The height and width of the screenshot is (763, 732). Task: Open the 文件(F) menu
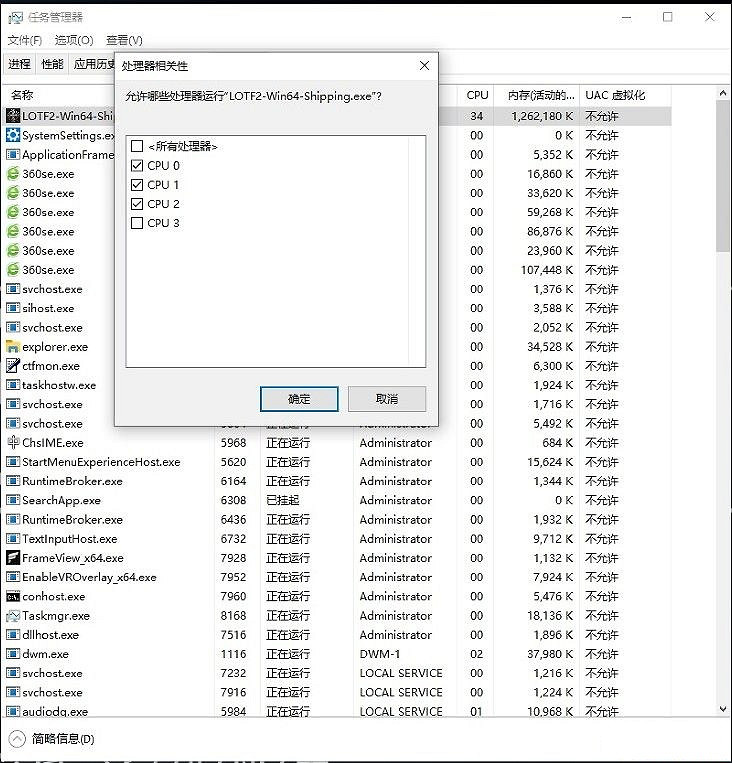(x=25, y=40)
